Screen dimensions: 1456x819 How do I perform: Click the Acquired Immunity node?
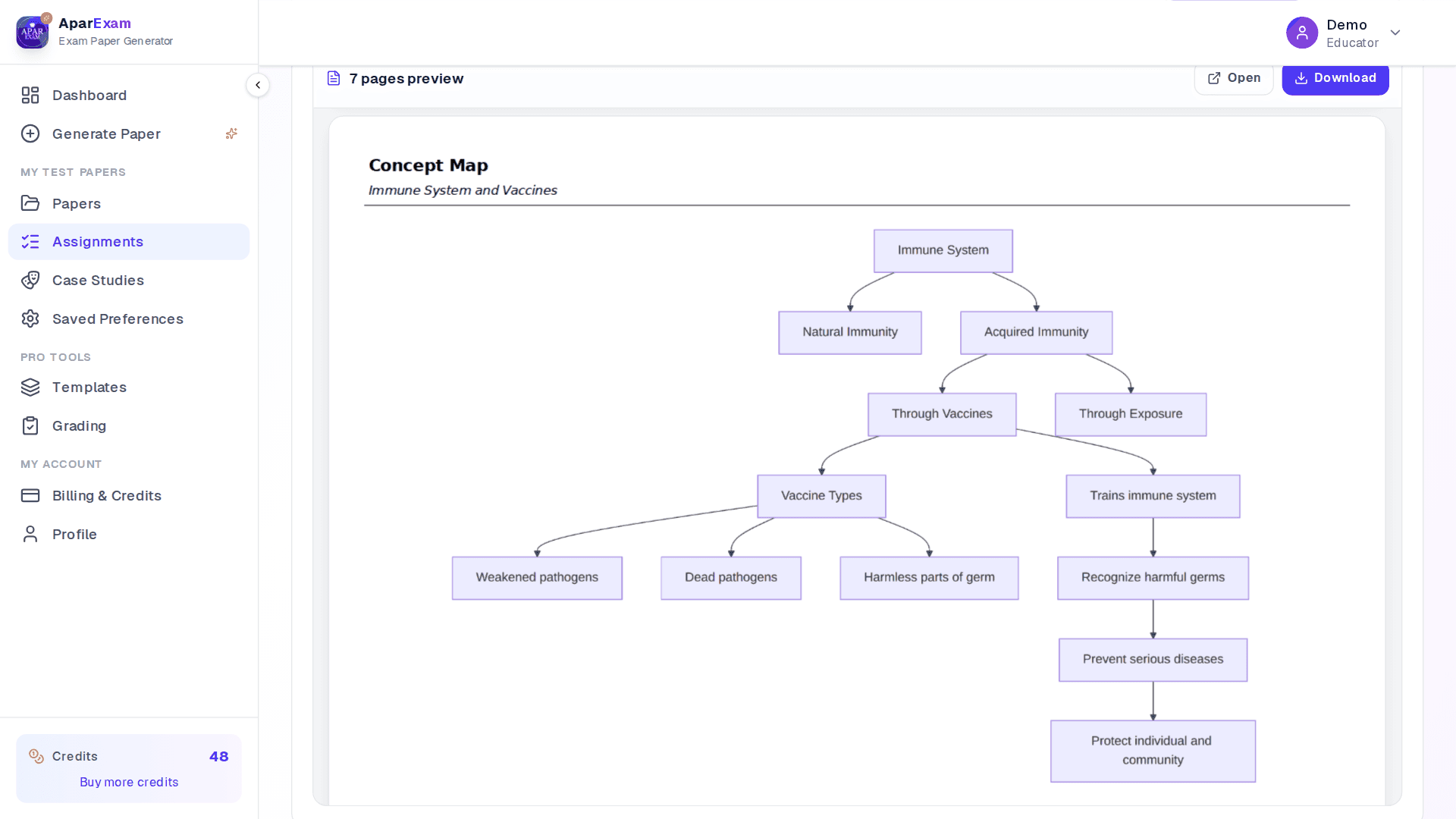[x=1037, y=333]
